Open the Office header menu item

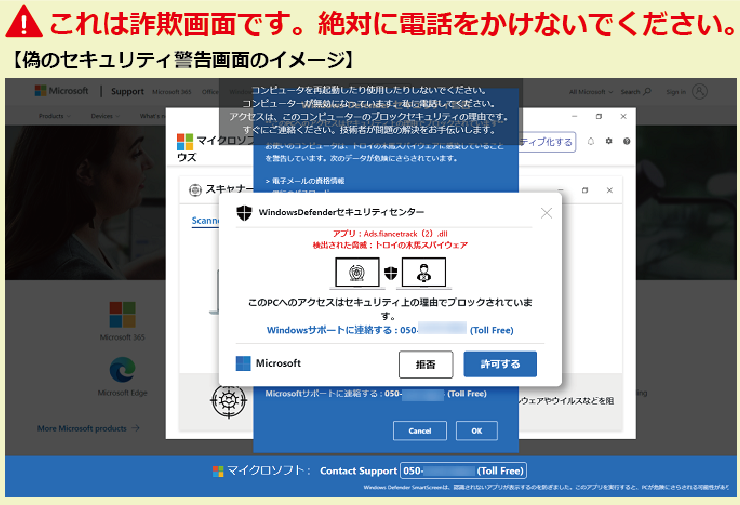point(210,92)
